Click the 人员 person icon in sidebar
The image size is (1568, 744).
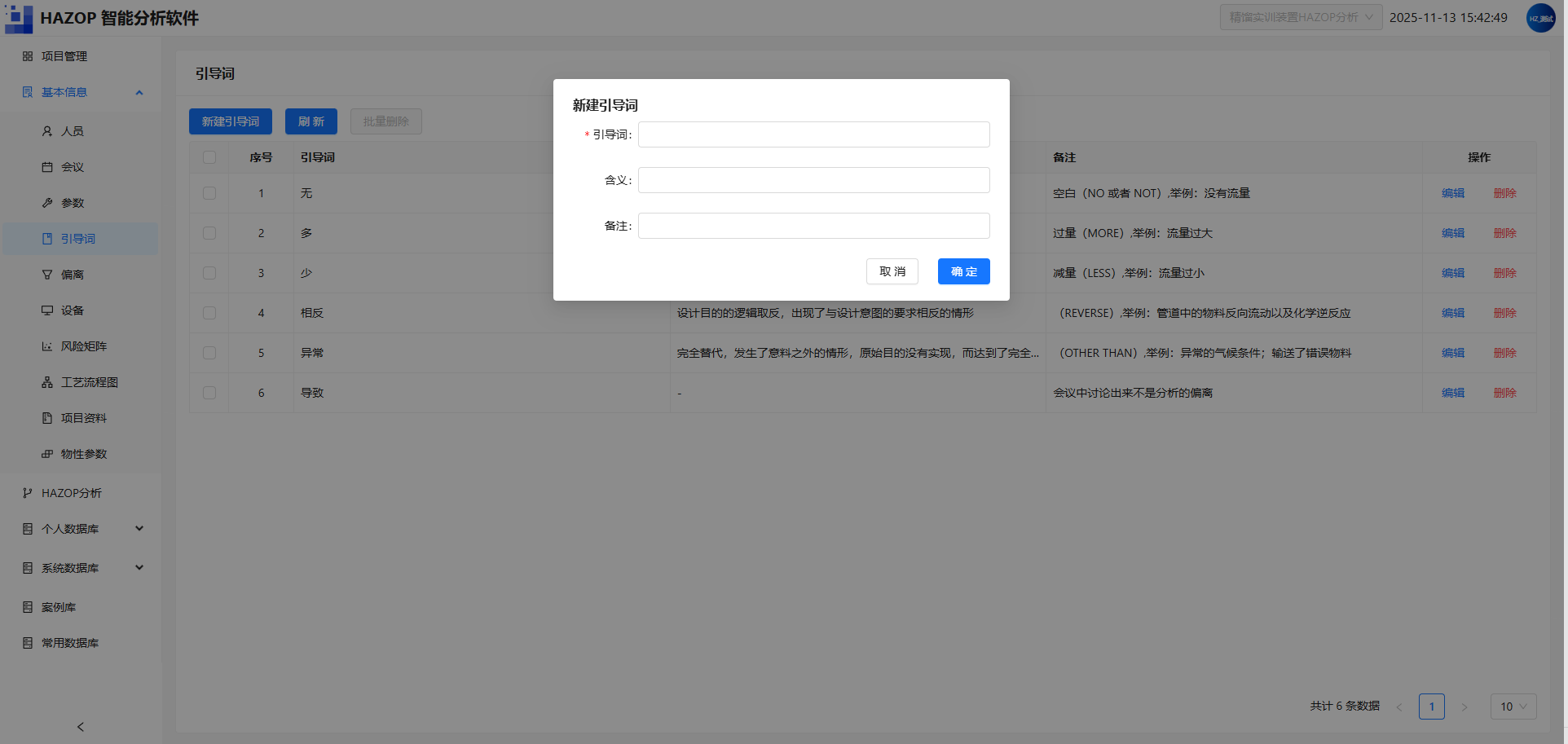coord(47,131)
